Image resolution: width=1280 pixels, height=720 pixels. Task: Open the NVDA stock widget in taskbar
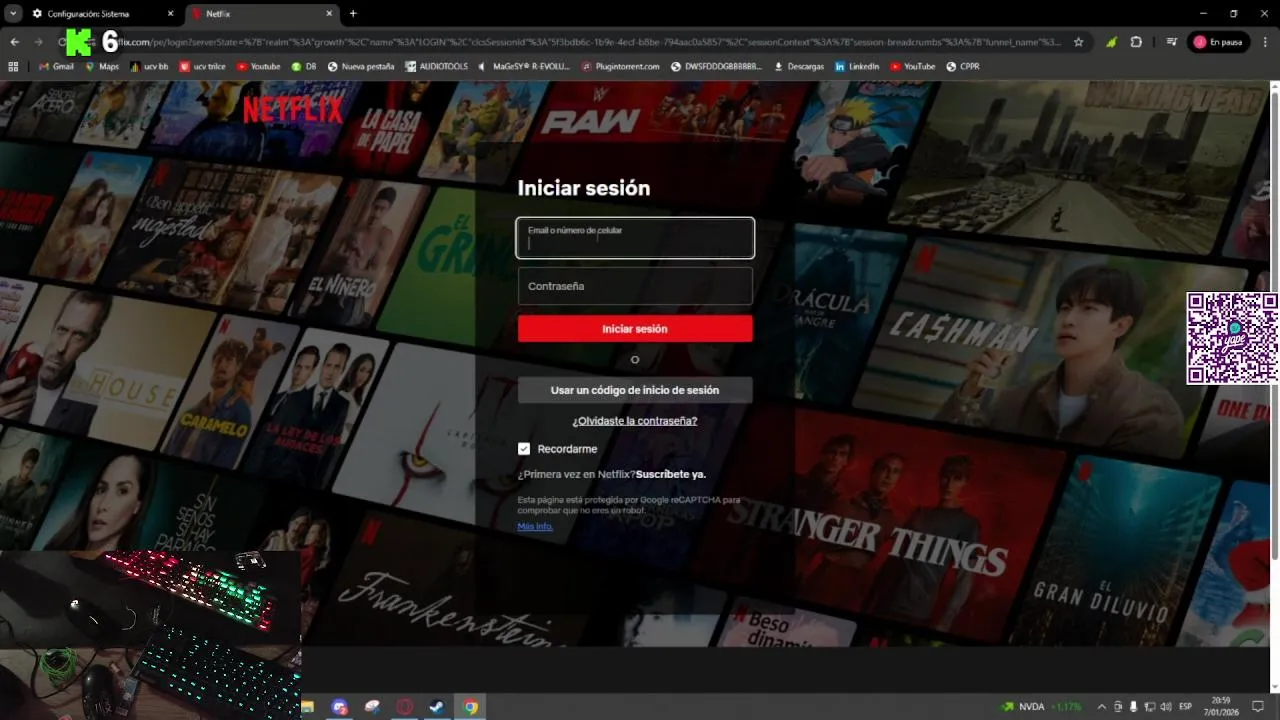click(x=1041, y=707)
